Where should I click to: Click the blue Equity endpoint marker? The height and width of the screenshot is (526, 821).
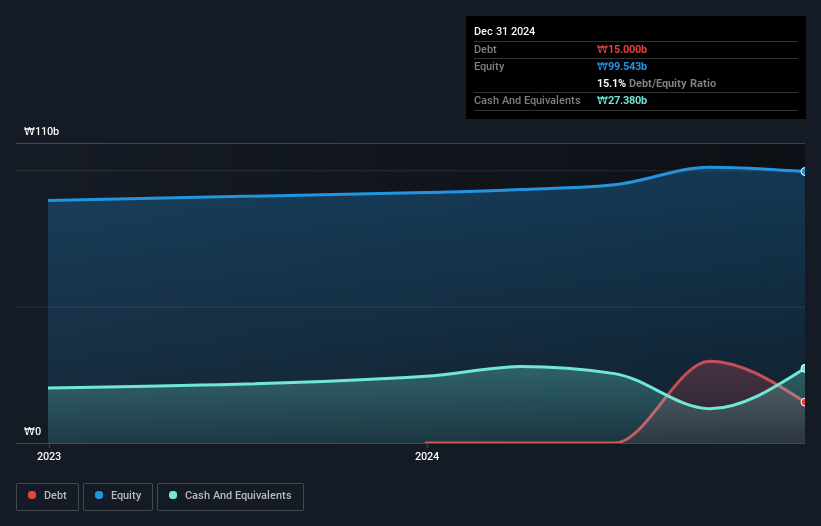[x=804, y=172]
